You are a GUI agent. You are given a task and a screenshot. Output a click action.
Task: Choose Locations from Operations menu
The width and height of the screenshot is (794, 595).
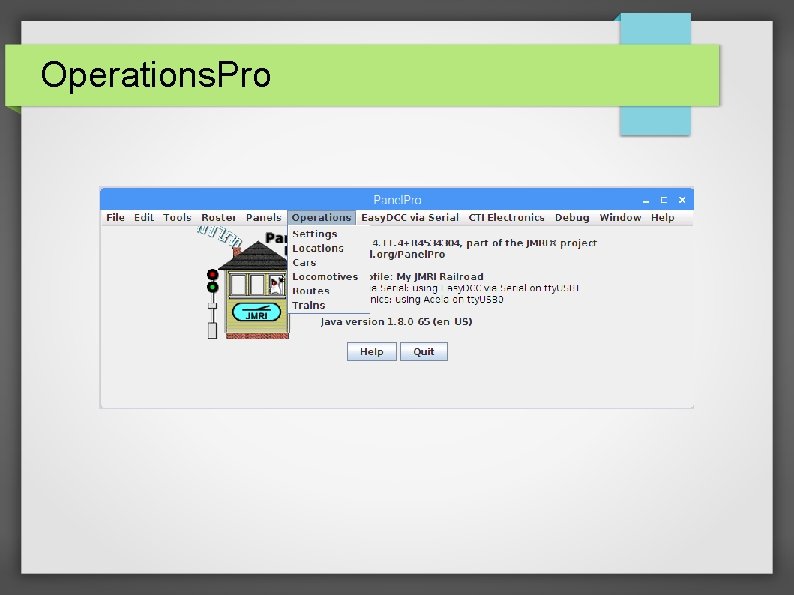[x=317, y=248]
